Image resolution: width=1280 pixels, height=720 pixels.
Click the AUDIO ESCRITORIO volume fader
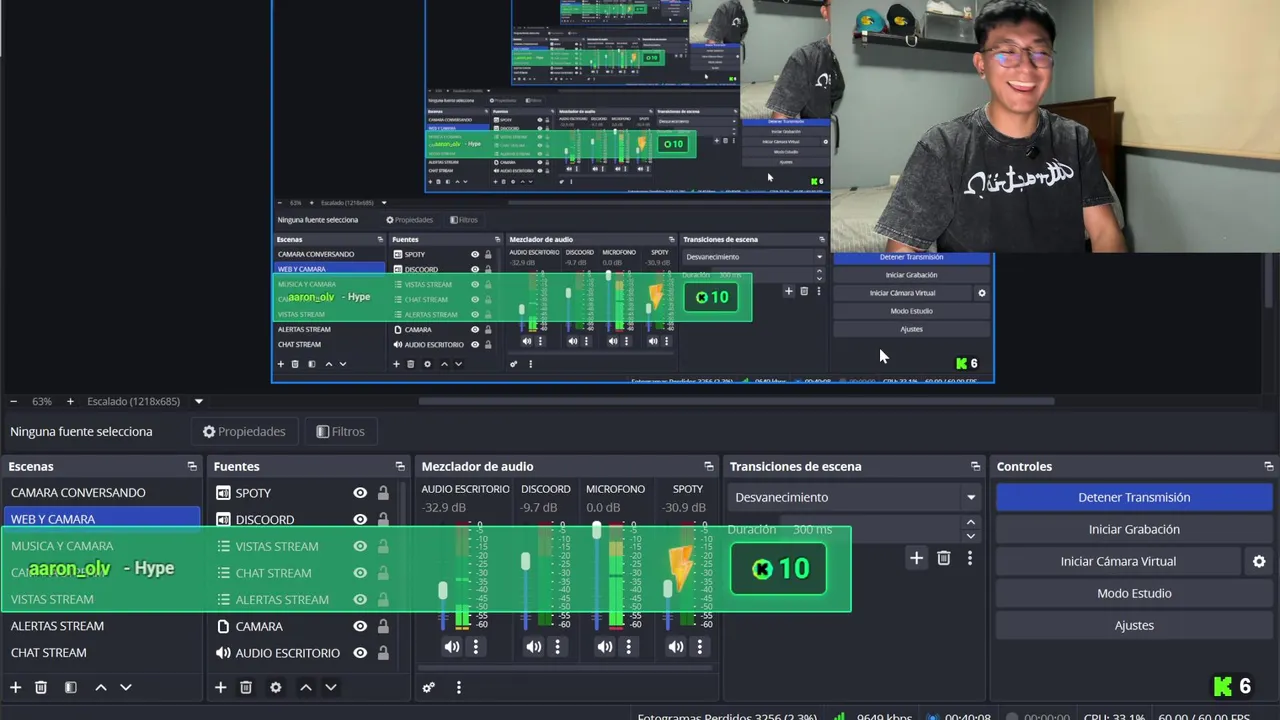pyautogui.click(x=443, y=591)
